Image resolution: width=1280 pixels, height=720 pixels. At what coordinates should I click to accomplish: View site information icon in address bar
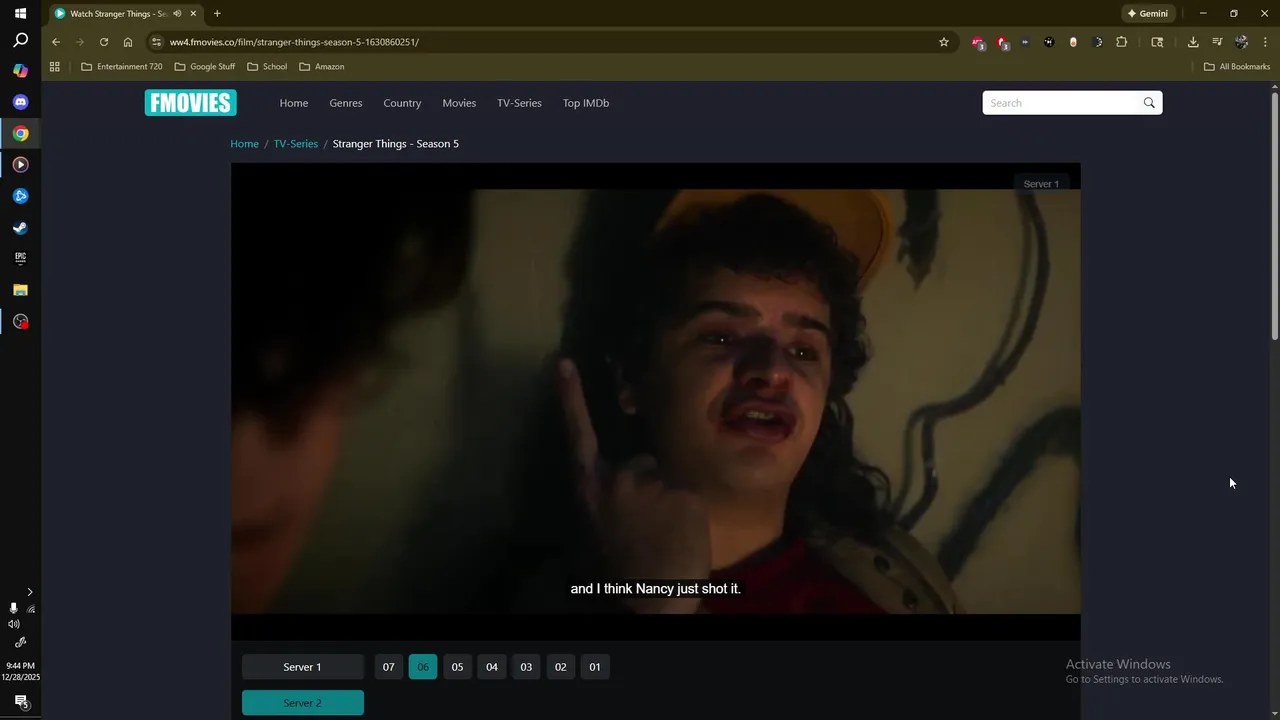(156, 42)
